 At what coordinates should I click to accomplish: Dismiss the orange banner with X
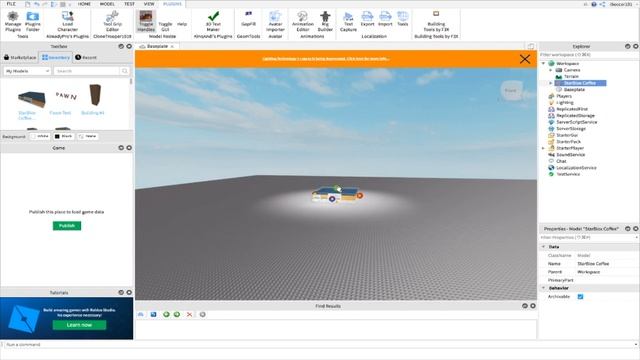click(x=525, y=59)
